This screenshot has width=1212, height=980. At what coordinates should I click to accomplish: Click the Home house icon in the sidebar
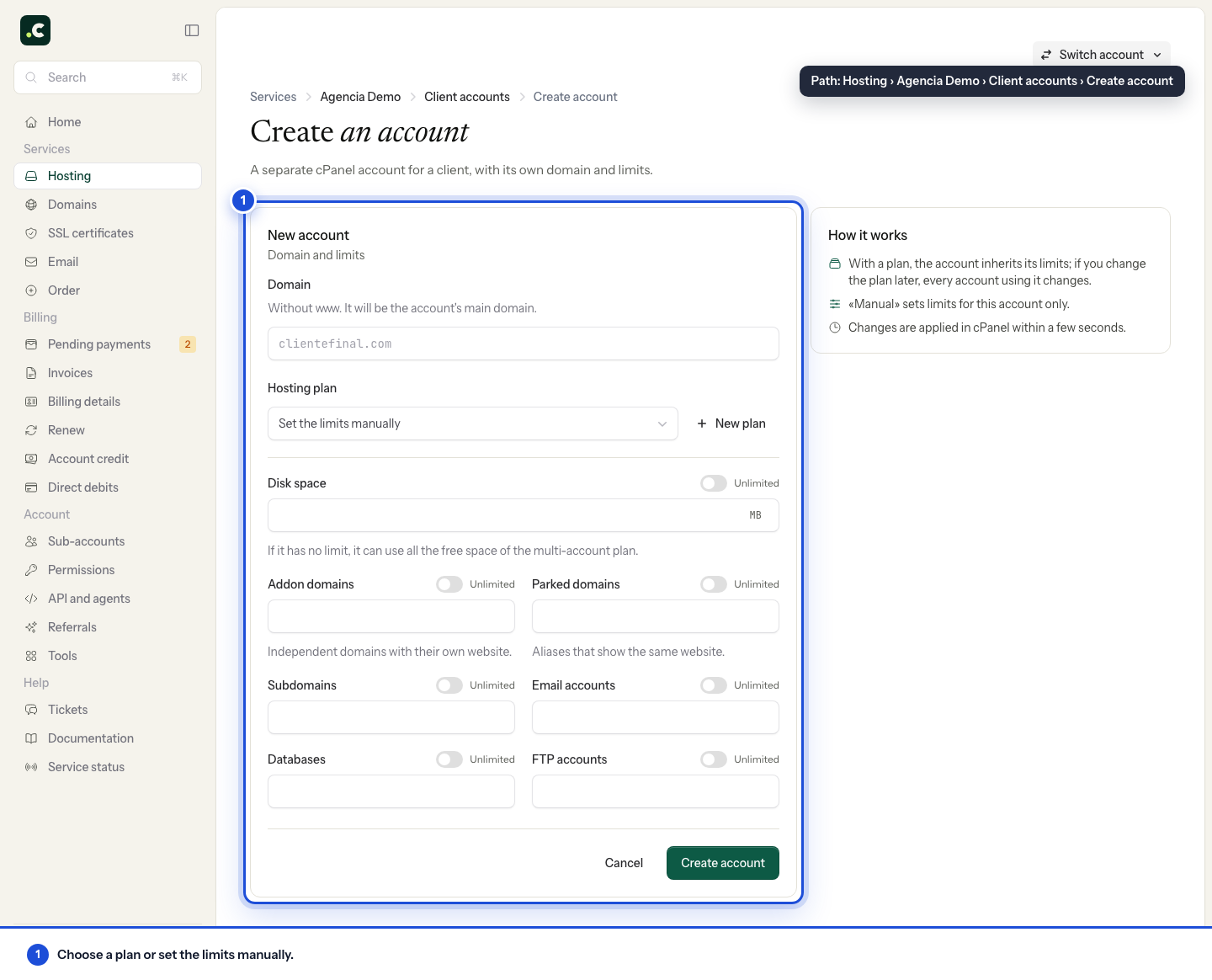[x=31, y=122]
